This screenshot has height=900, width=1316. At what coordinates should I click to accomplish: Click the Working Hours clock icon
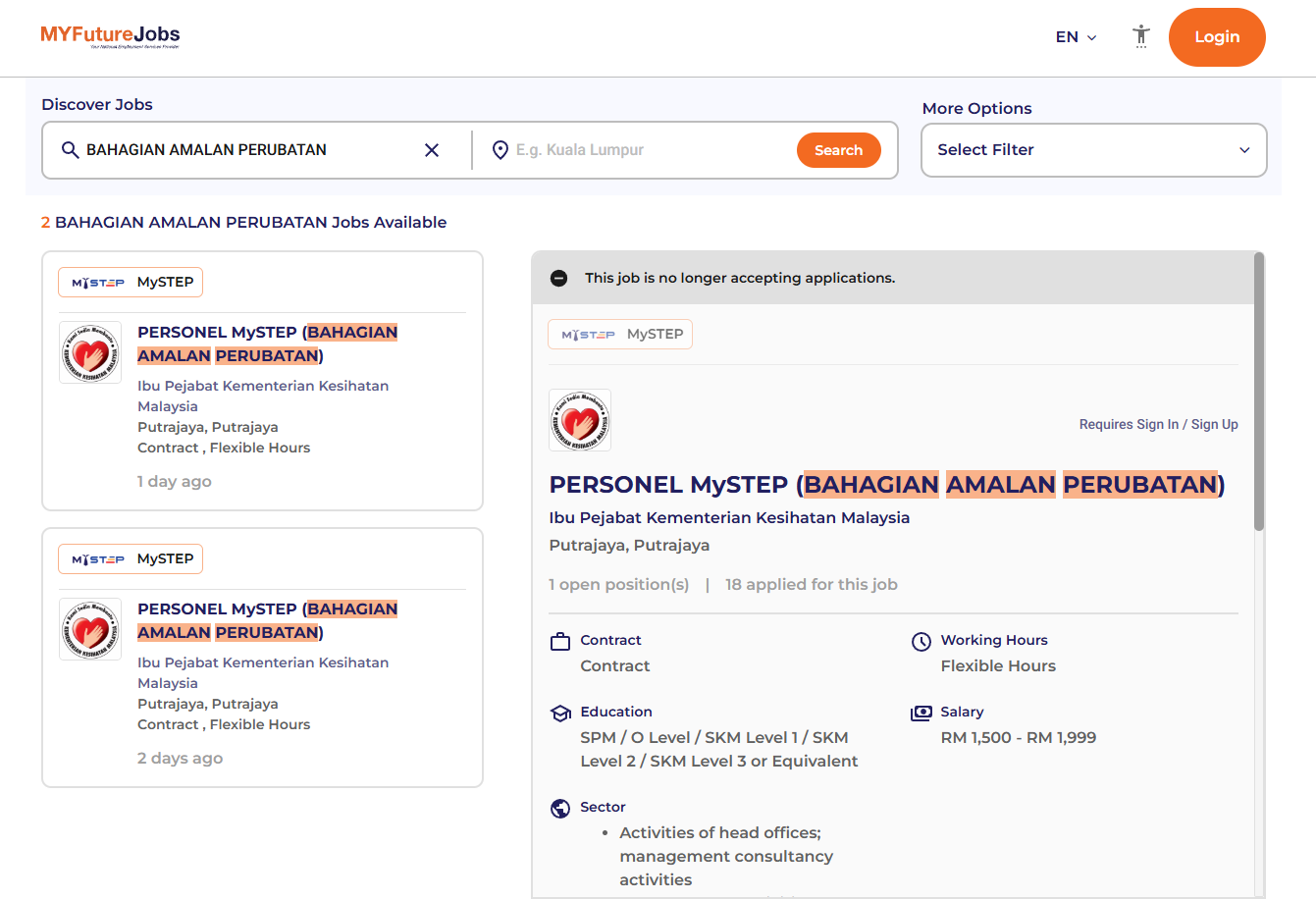(921, 642)
